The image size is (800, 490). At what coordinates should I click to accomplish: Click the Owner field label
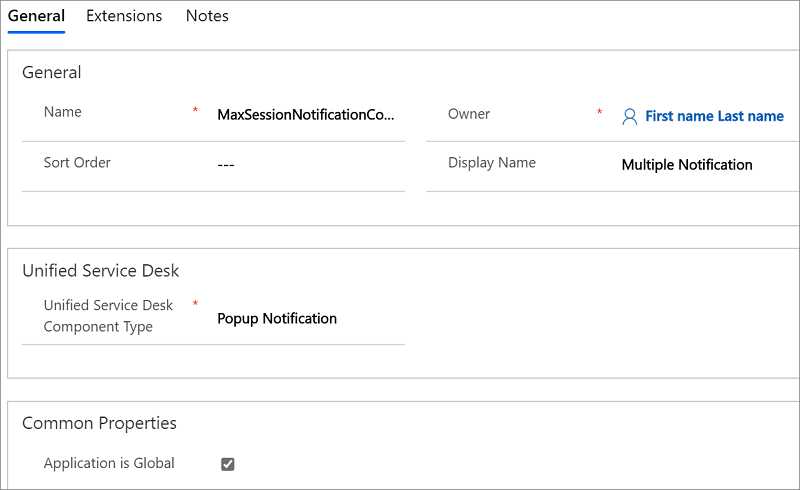469,114
